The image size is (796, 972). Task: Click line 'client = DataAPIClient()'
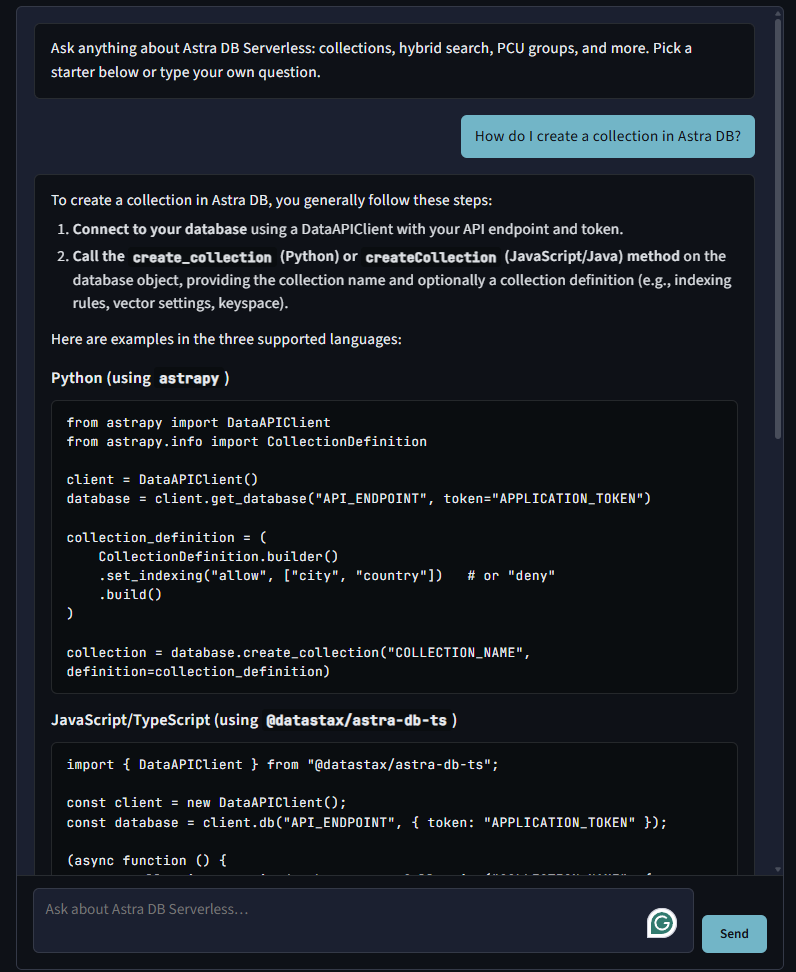click(x=162, y=480)
